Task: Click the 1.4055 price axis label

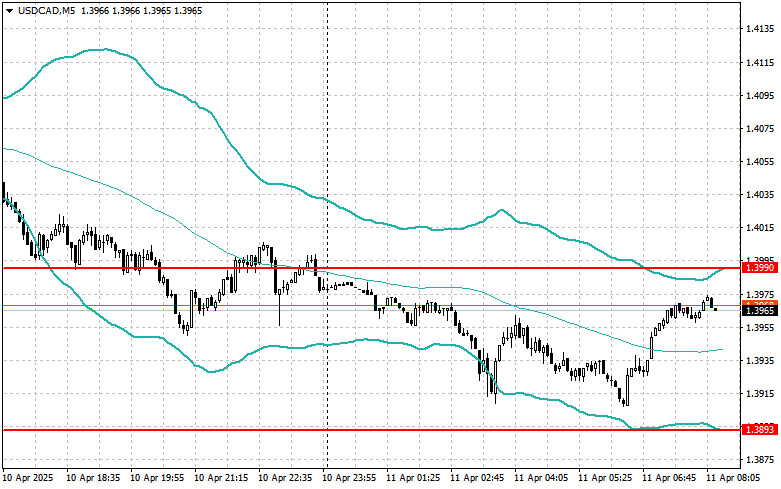Action: pyautogui.click(x=760, y=161)
